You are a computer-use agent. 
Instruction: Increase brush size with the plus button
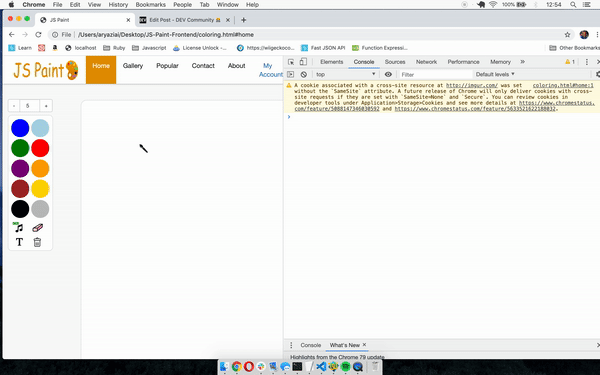[46, 106]
